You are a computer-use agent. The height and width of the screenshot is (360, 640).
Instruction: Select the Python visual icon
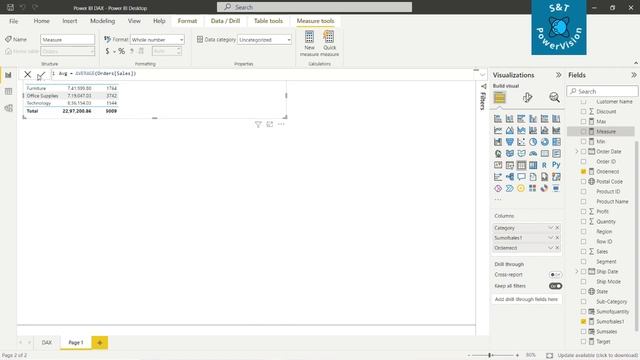pos(556,165)
